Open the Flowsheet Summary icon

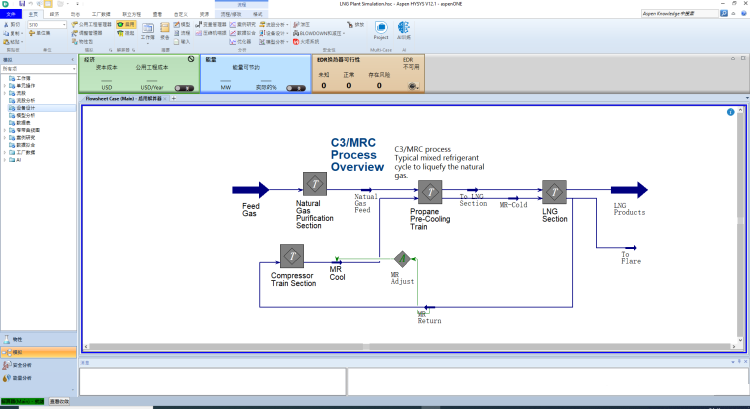click(x=176, y=33)
